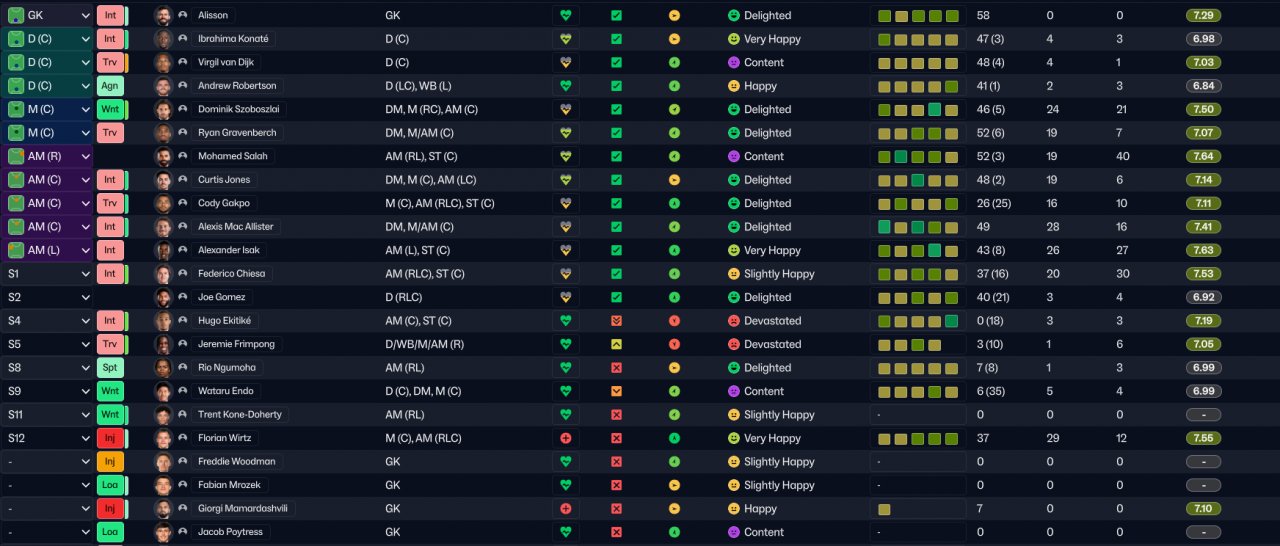Toggle Rio Ngumoha's red X availability box
The height and width of the screenshot is (546, 1280).
click(x=616, y=368)
